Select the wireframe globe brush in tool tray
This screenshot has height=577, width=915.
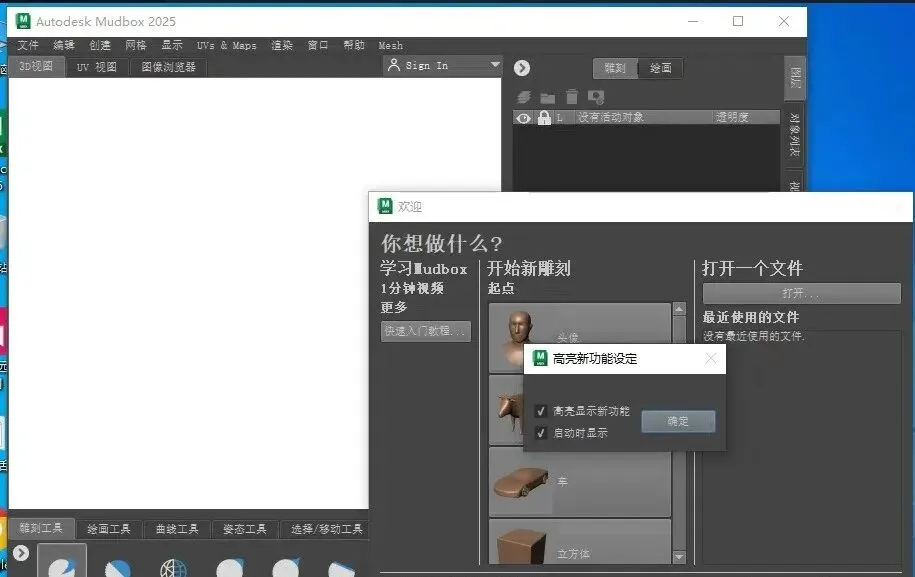tap(173, 567)
